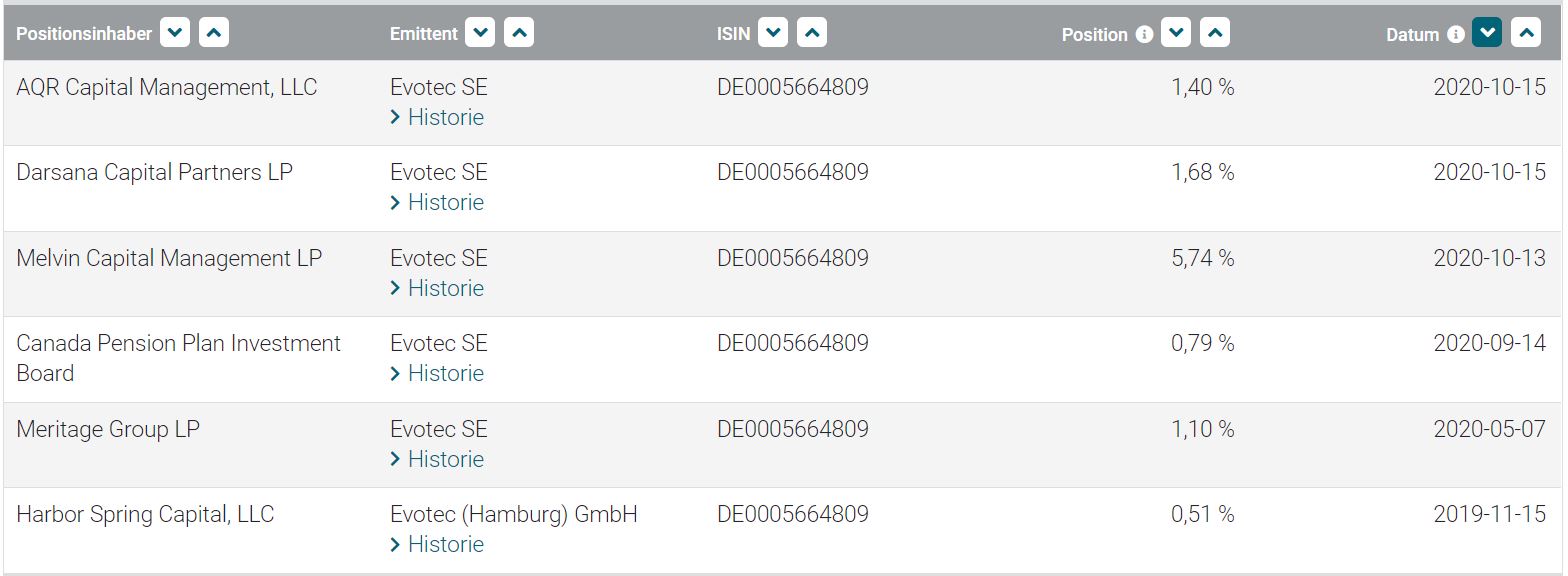The width and height of the screenshot is (1568, 576).
Task: Sort Position column descending
Action: click(x=1176, y=33)
